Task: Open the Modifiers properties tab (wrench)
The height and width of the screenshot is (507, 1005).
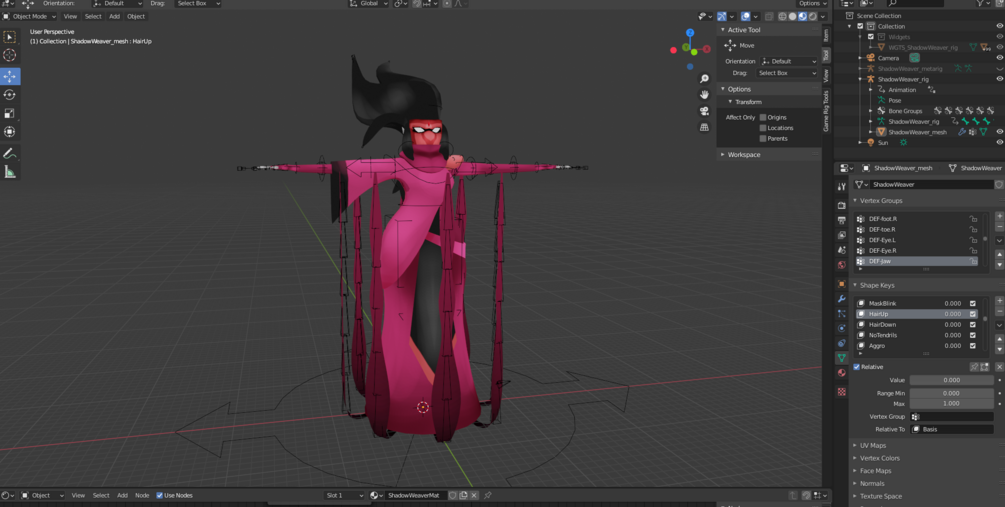Action: [x=842, y=299]
